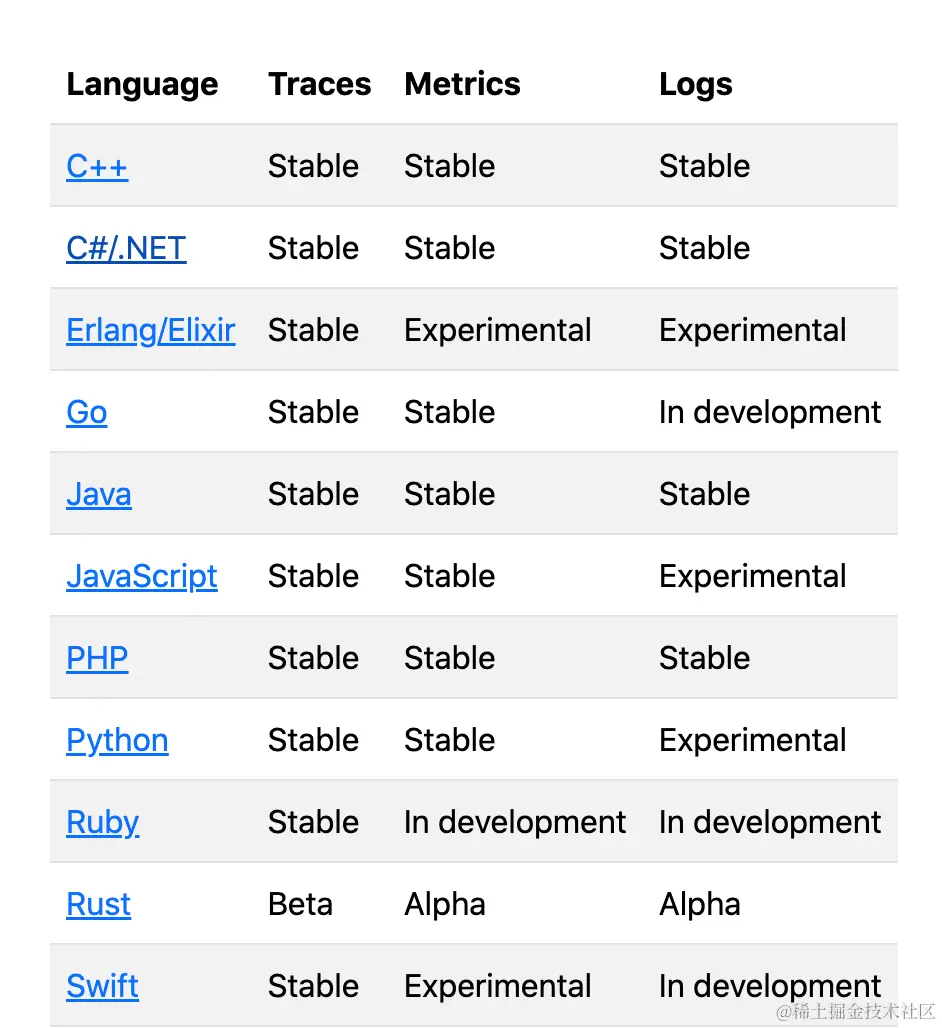Open the Ruby link
This screenshot has height=1028, width=942.
(102, 822)
